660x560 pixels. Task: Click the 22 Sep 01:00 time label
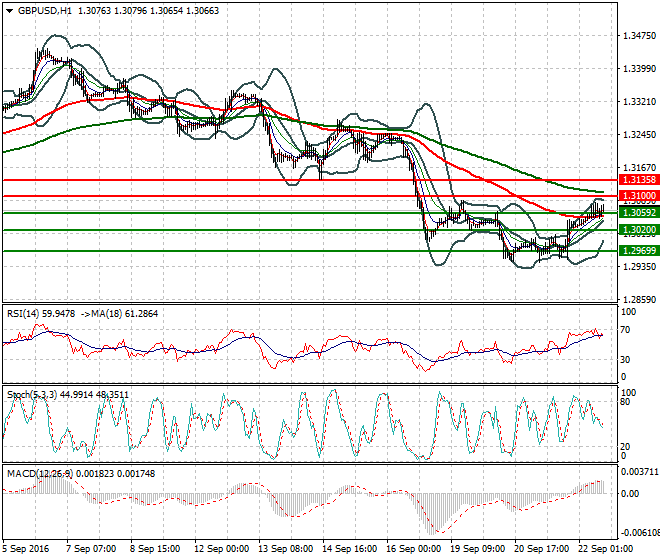(x=605, y=549)
